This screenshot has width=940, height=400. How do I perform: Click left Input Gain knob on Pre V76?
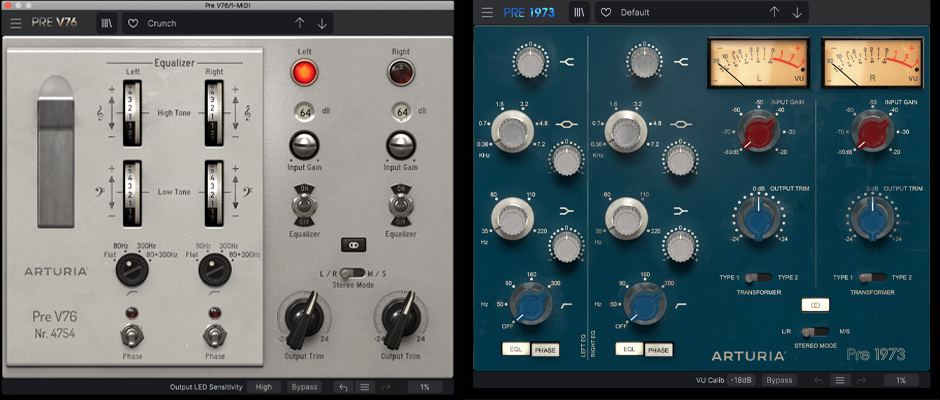click(x=304, y=145)
